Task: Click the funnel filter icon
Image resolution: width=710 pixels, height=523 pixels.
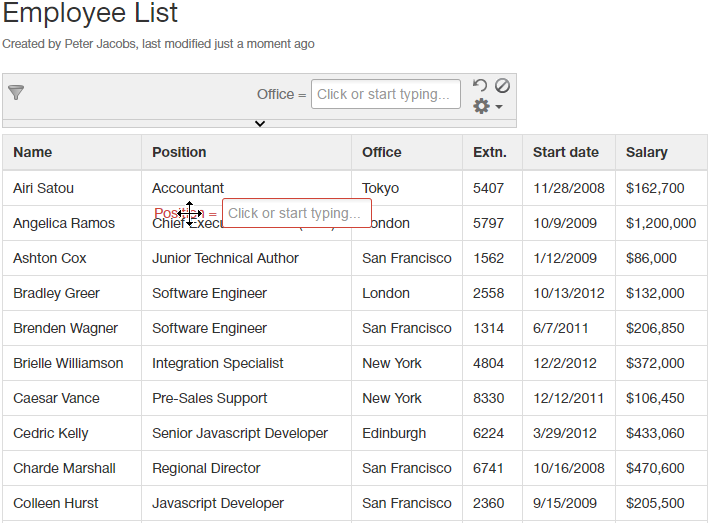Action: pyautogui.click(x=16, y=93)
